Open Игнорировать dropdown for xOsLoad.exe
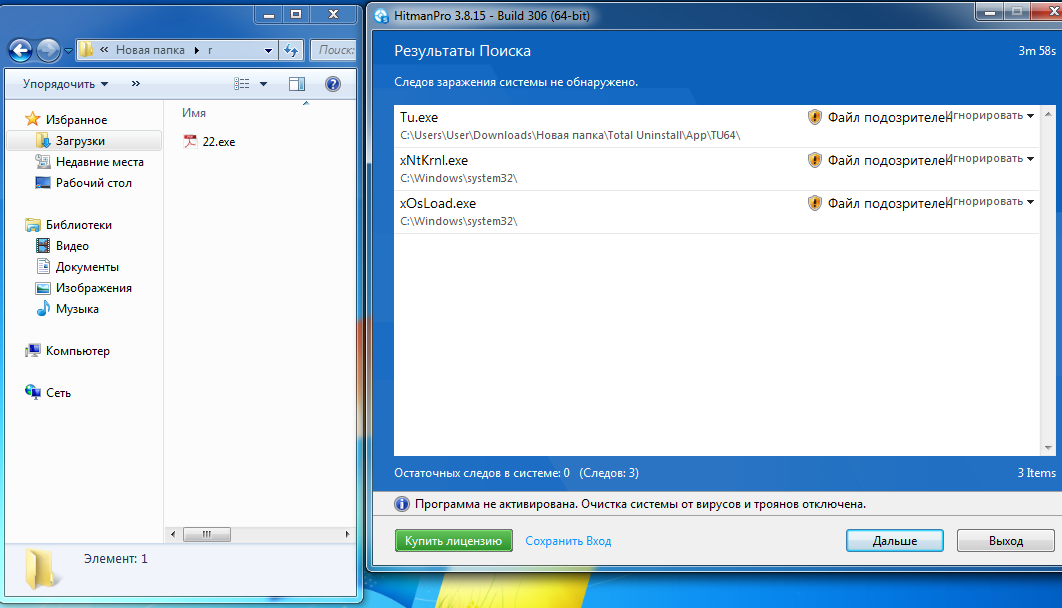 (x=991, y=202)
